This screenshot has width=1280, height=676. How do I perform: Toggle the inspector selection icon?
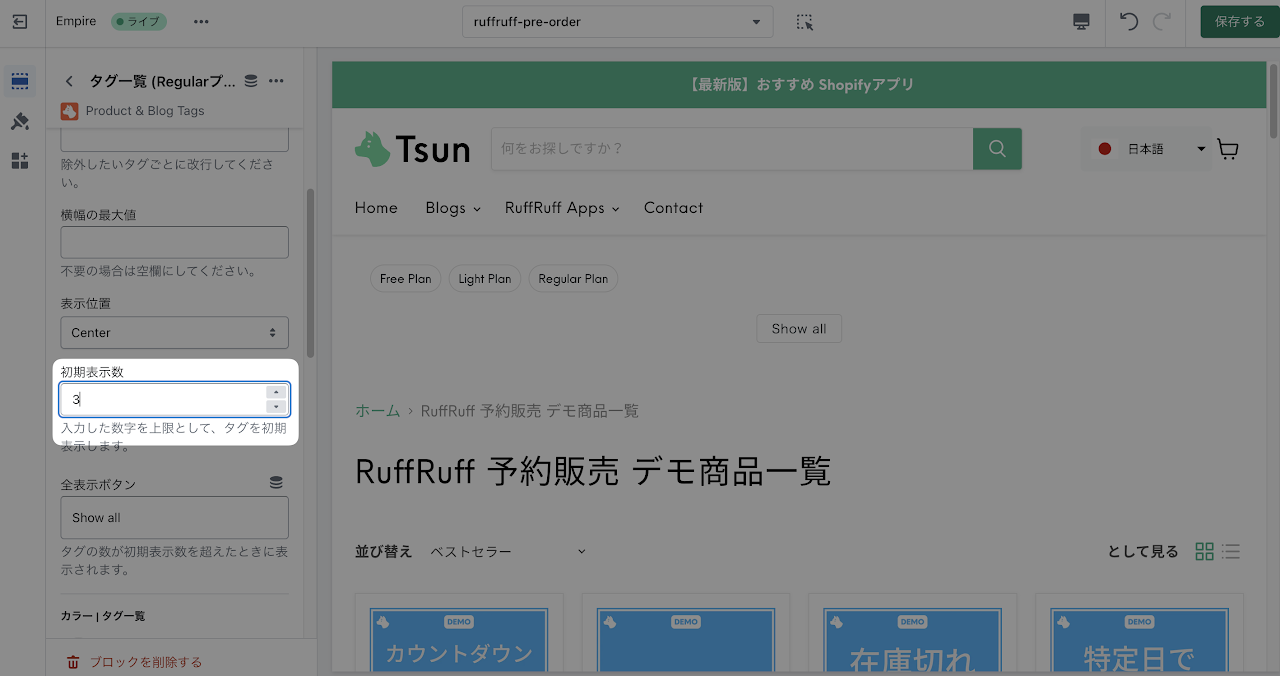(x=805, y=22)
